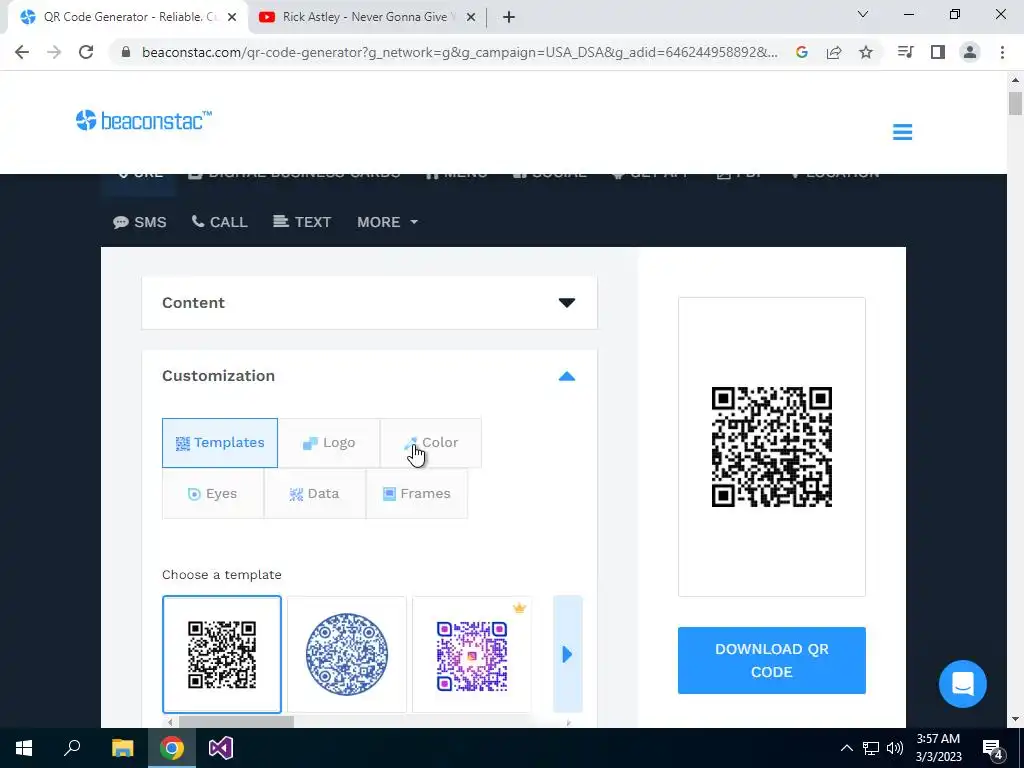The image size is (1024, 768).
Task: Close the Rick Astley tab
Action: point(471,18)
